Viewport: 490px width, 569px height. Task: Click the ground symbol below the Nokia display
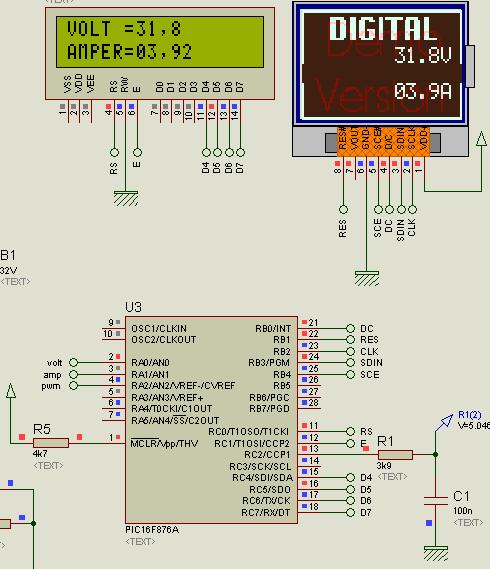point(367,278)
